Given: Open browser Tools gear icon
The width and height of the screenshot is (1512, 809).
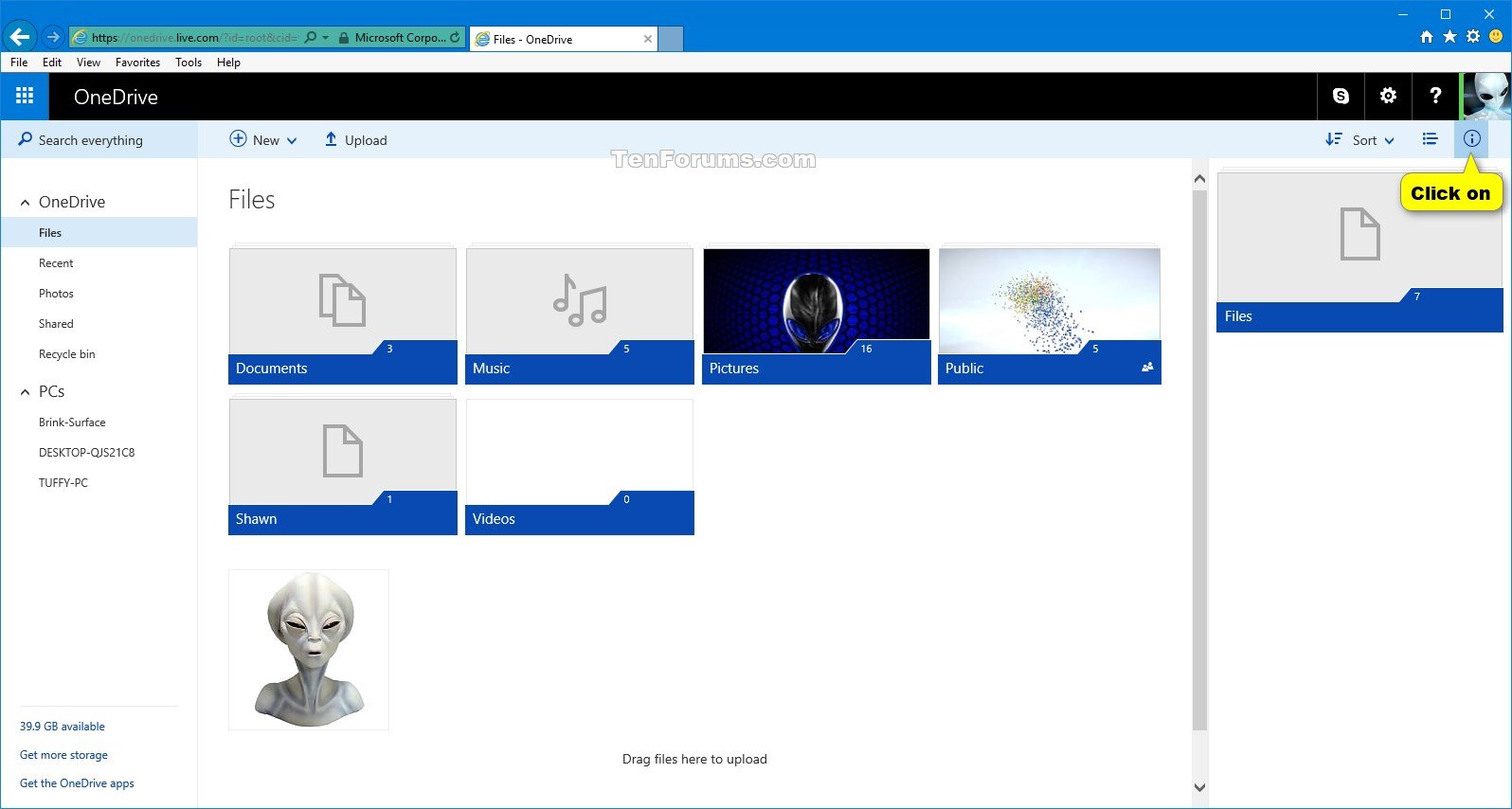Looking at the screenshot, I should (1473, 37).
